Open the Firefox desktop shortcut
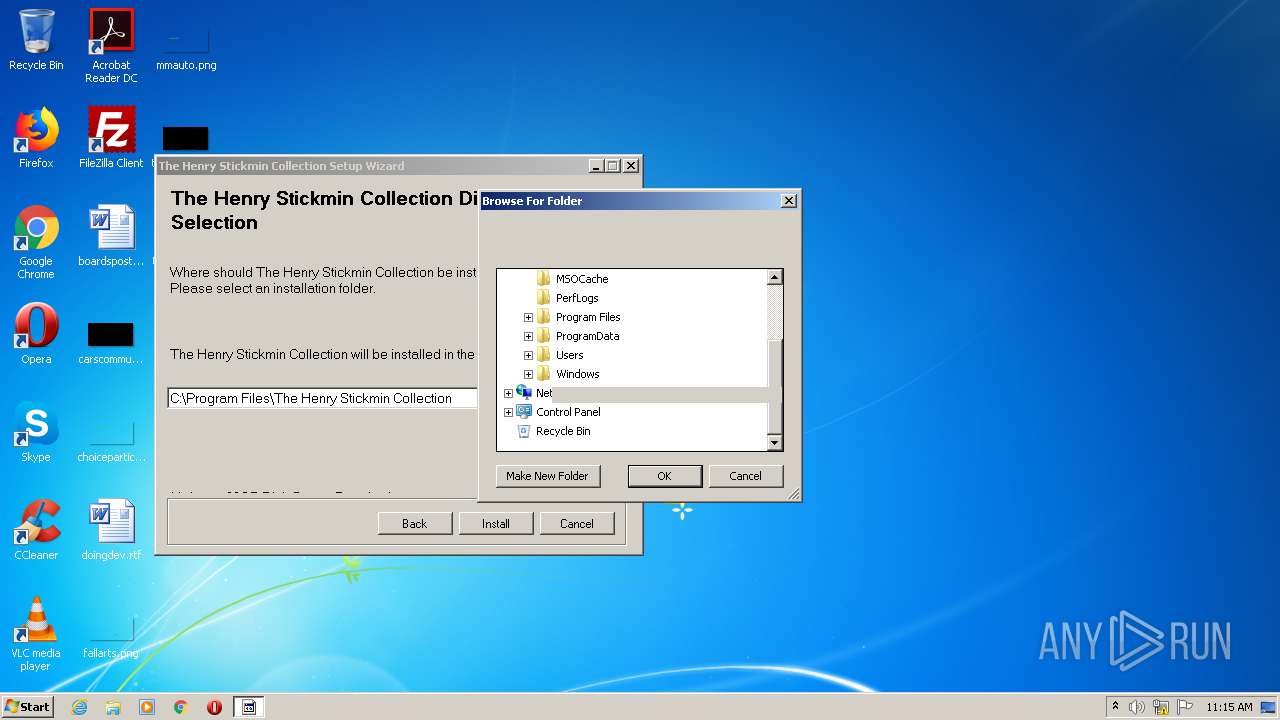Viewport: 1280px width, 720px height. click(36, 138)
